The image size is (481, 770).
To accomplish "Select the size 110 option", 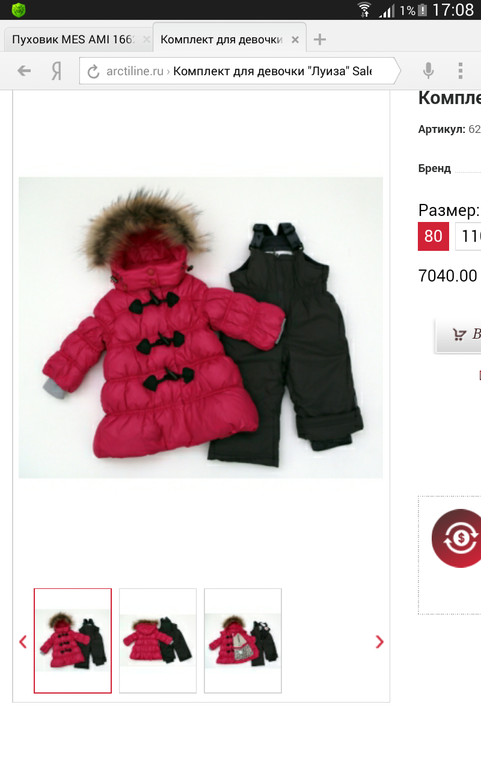I will pyautogui.click(x=468, y=236).
